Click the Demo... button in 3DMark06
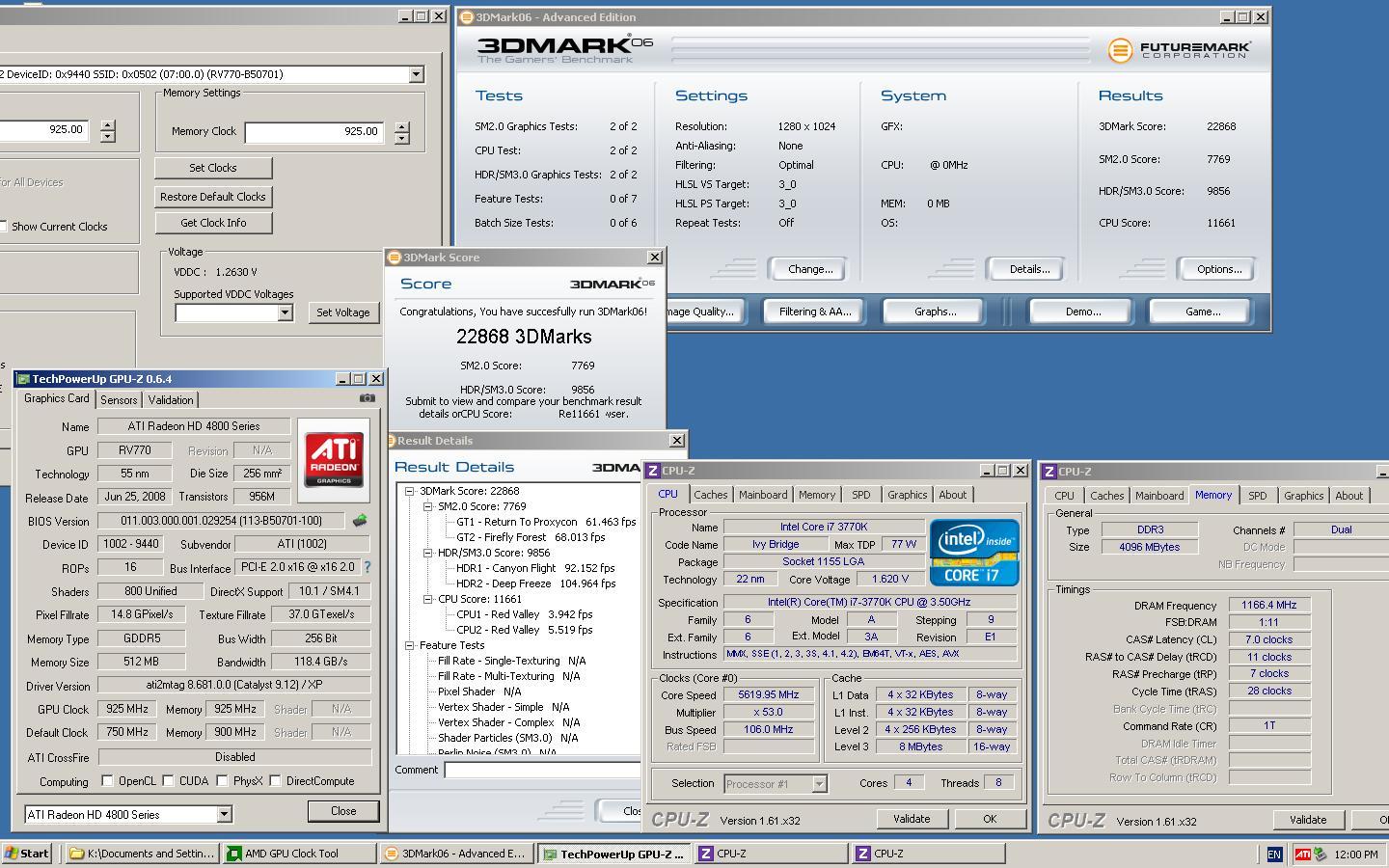The height and width of the screenshot is (868, 1389). (1082, 312)
